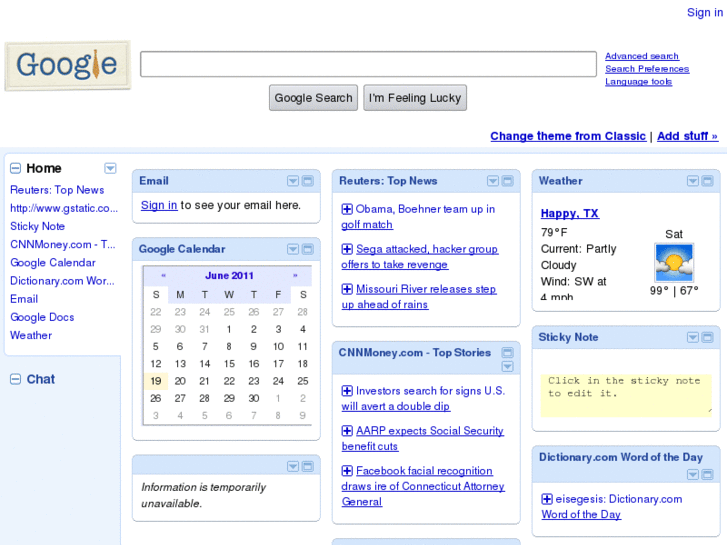The height and width of the screenshot is (545, 727).
Task: Expand the Investors search for signs story
Action: [x=347, y=391]
